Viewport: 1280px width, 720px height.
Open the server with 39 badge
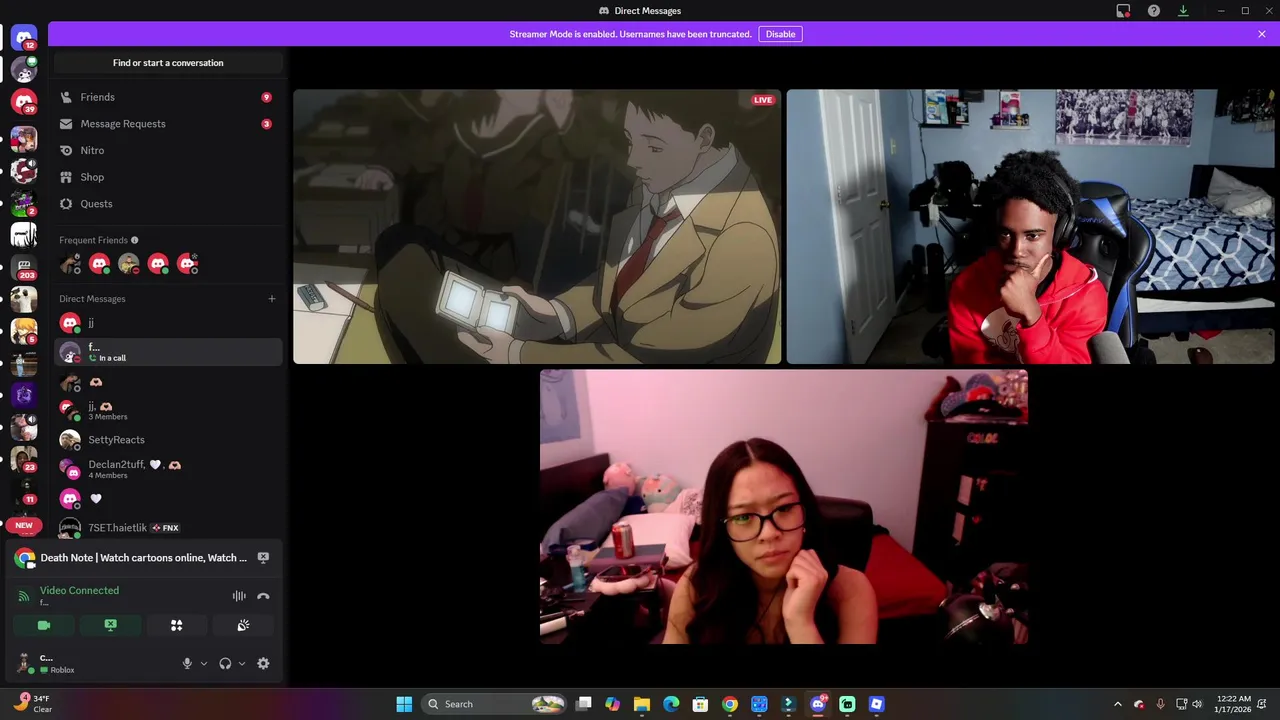[x=24, y=101]
